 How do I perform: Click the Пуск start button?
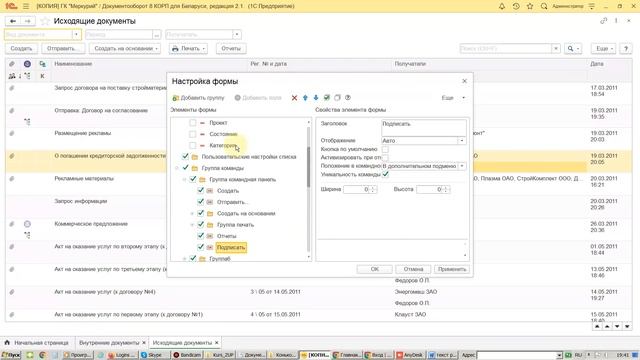[x=11, y=355]
